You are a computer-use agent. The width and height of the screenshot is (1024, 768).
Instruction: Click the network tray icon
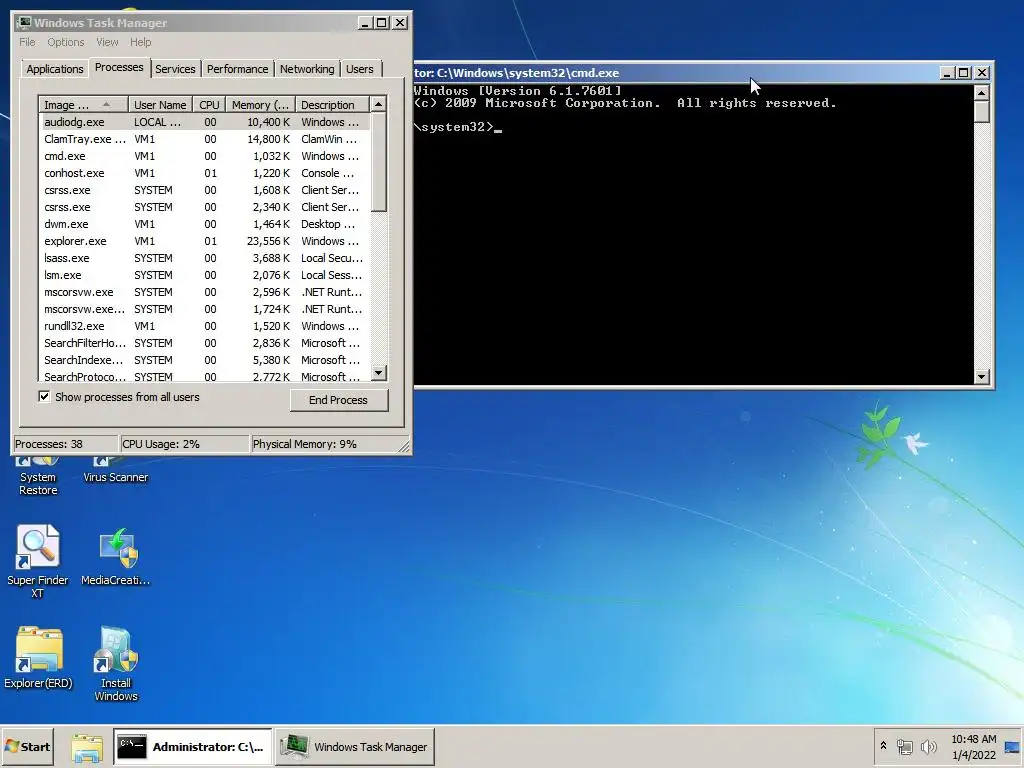904,746
